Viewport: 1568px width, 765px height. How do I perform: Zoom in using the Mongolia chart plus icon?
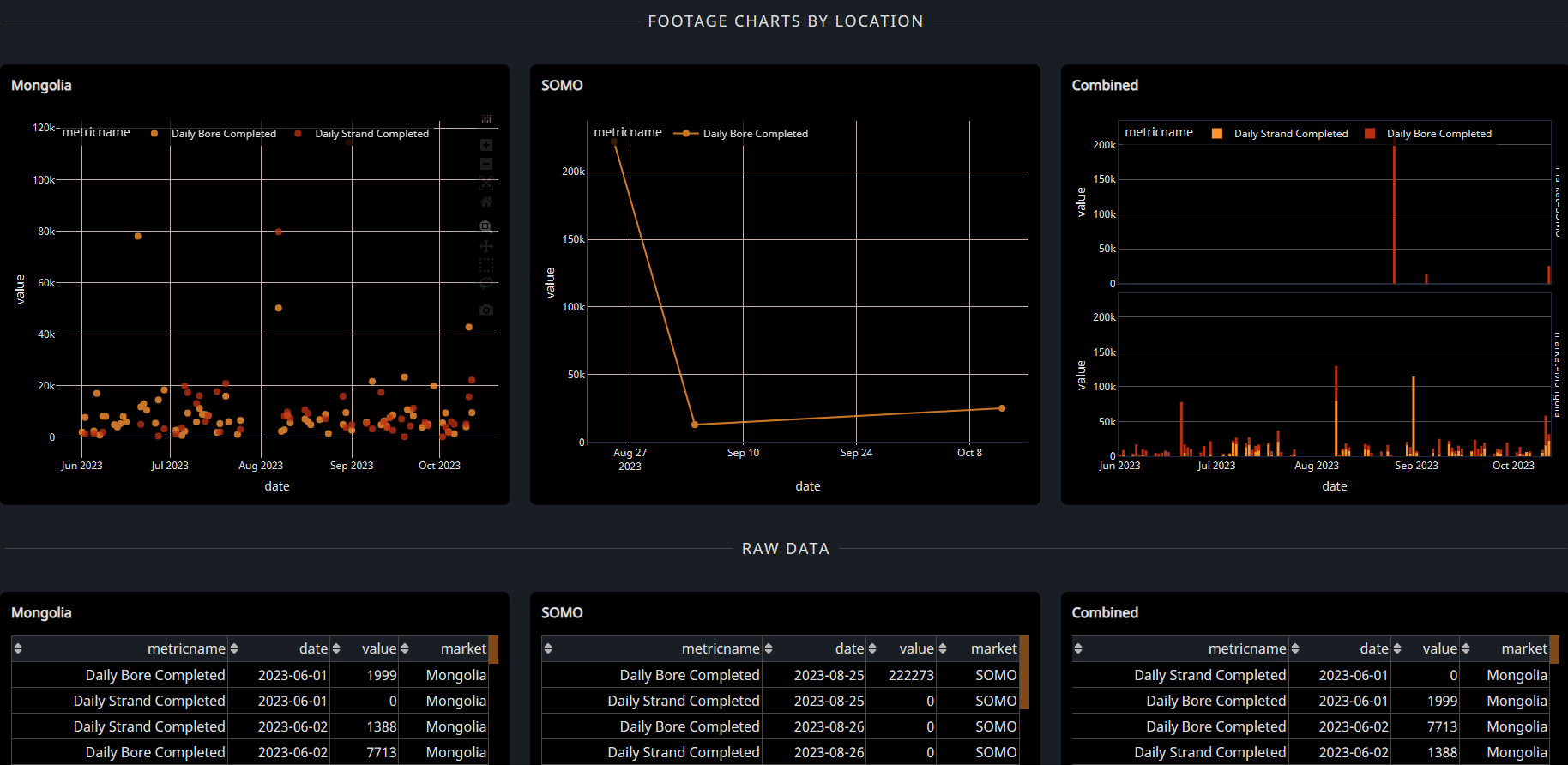(486, 145)
